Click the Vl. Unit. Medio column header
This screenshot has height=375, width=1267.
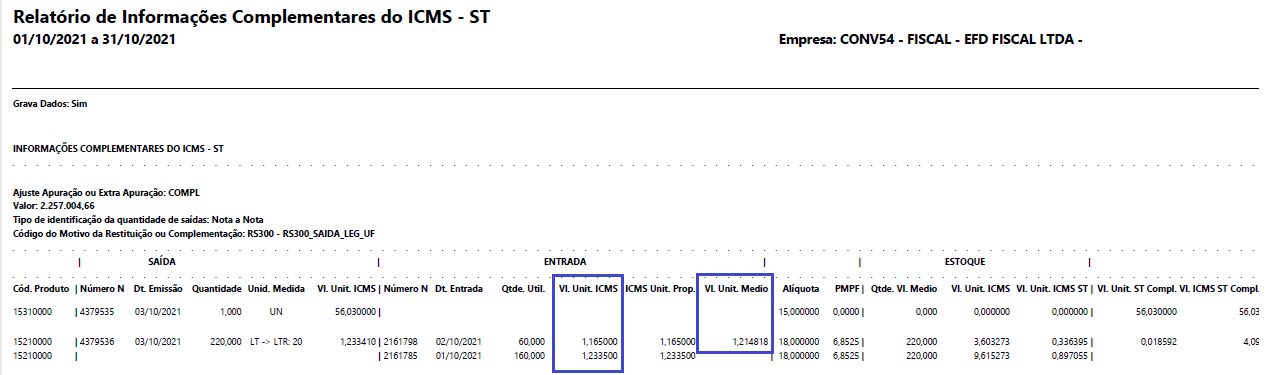click(736, 288)
